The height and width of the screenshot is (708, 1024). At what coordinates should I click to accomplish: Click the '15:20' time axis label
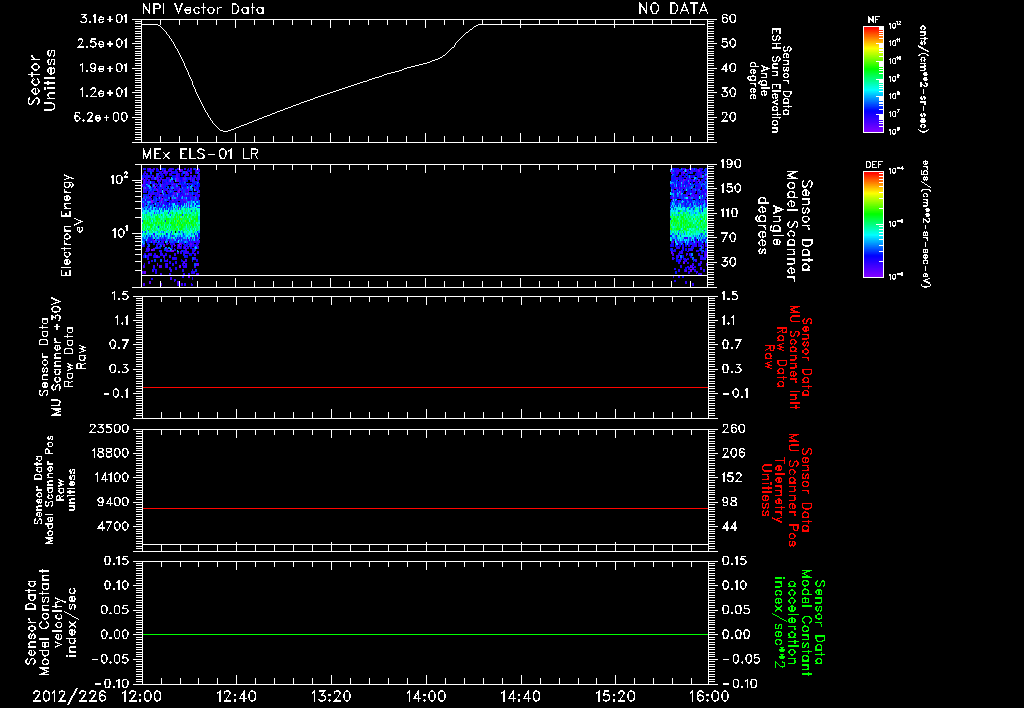(615, 696)
